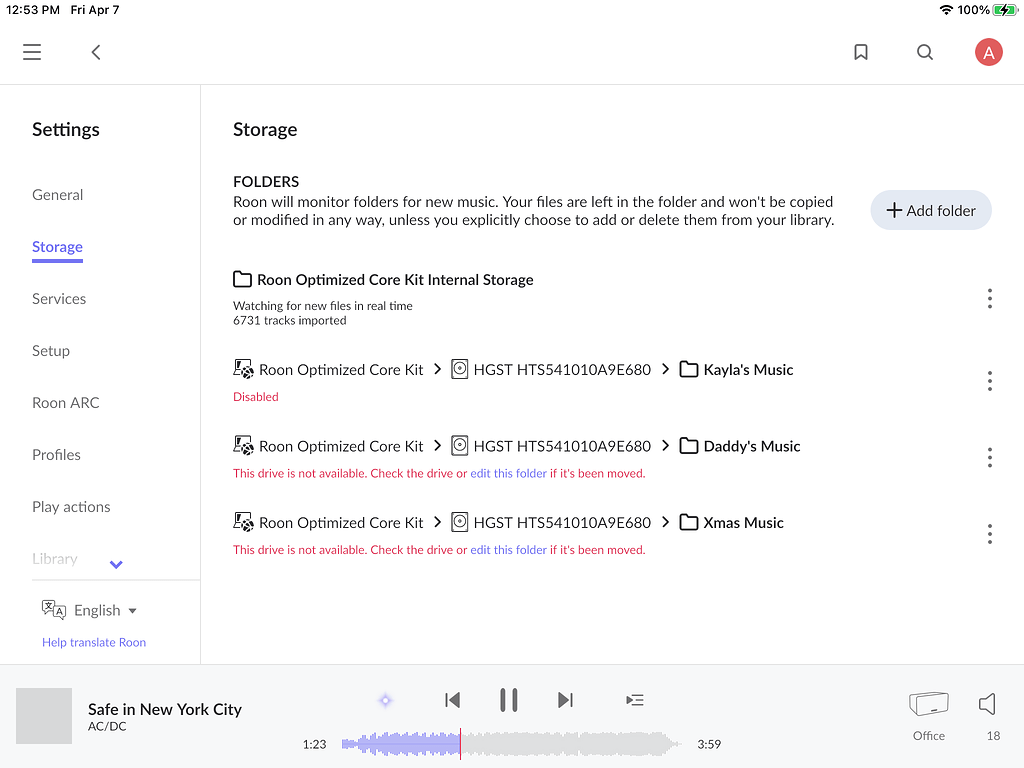Click the Add folder button
This screenshot has width=1024, height=768.
[930, 210]
